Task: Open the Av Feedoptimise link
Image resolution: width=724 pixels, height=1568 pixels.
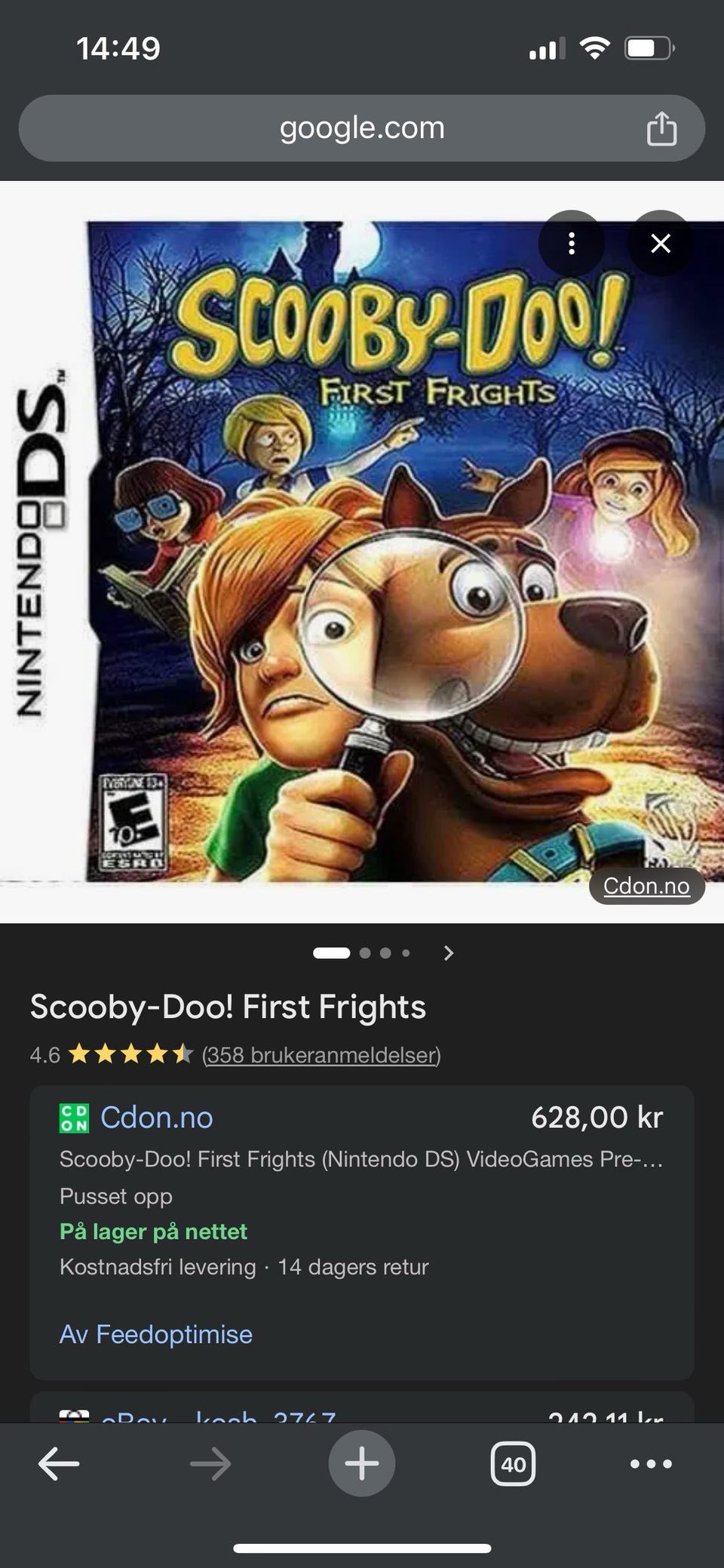Action: (156, 1334)
